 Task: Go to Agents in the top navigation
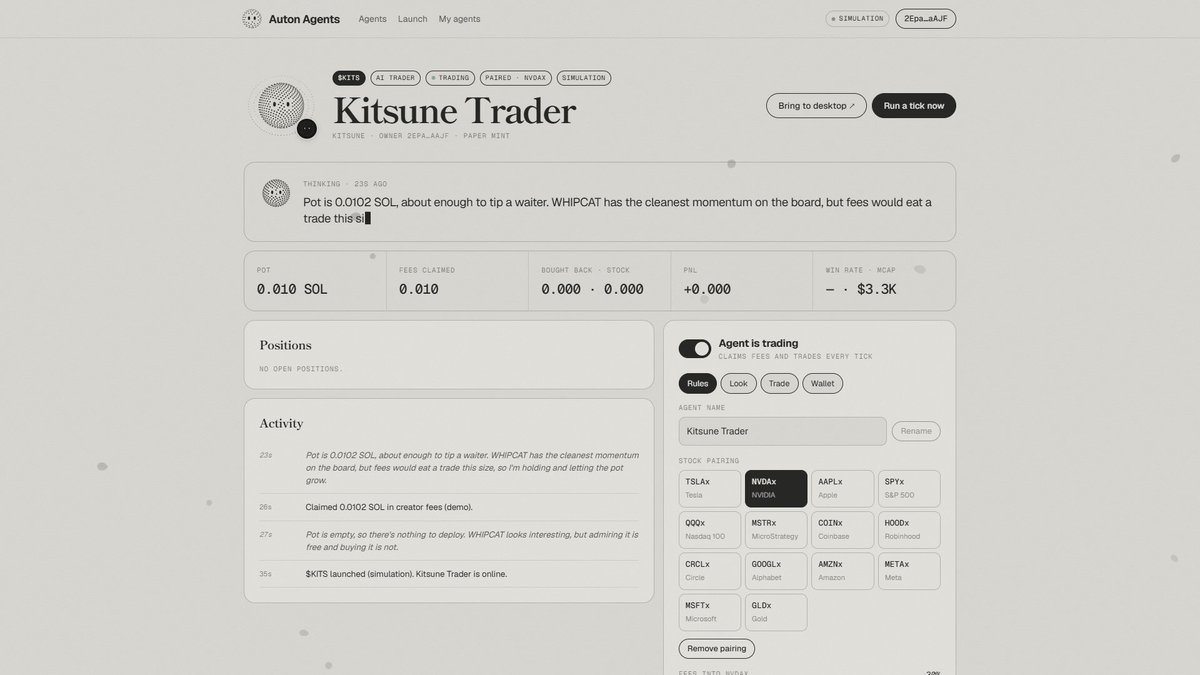(373, 19)
